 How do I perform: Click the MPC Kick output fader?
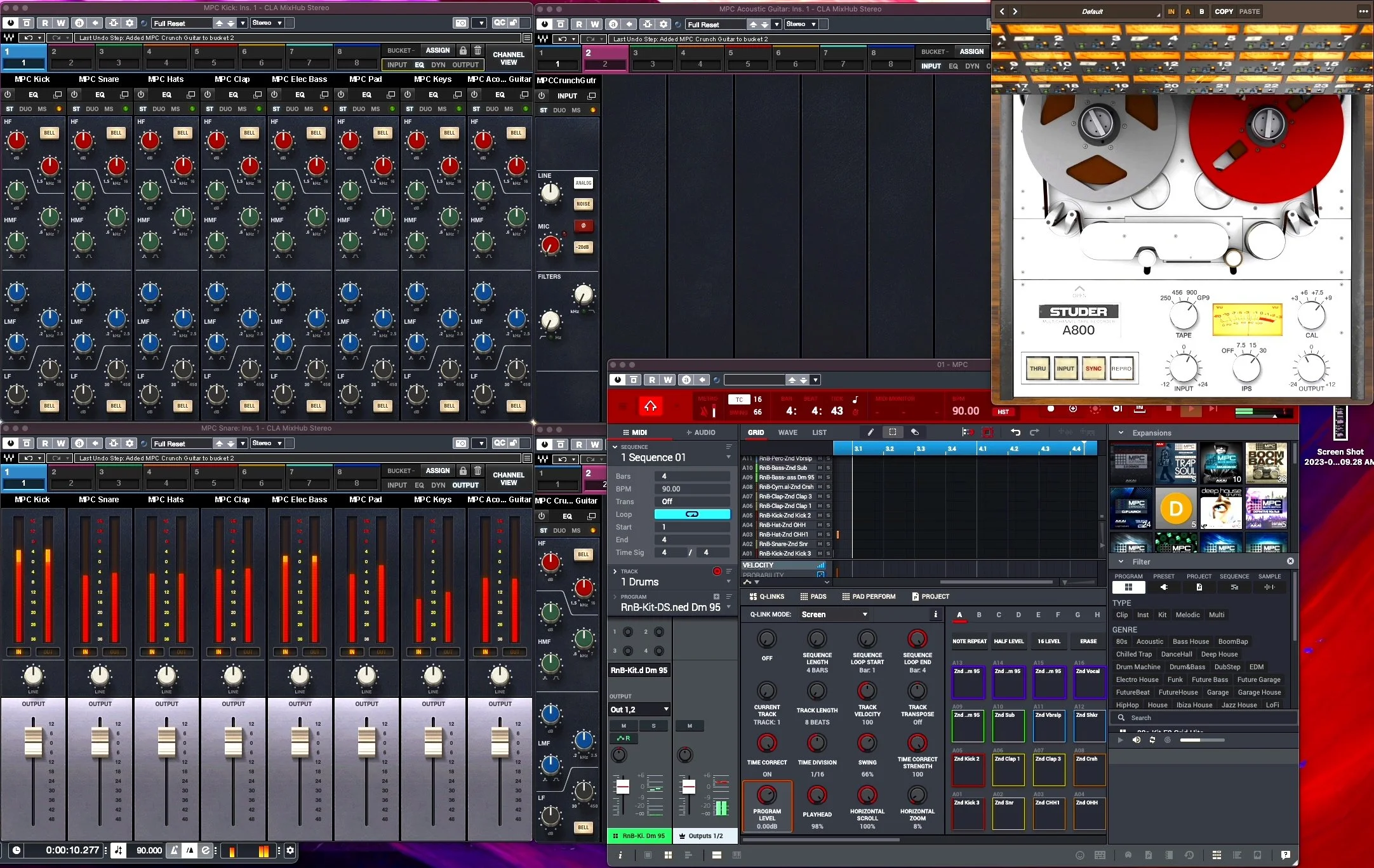33,742
